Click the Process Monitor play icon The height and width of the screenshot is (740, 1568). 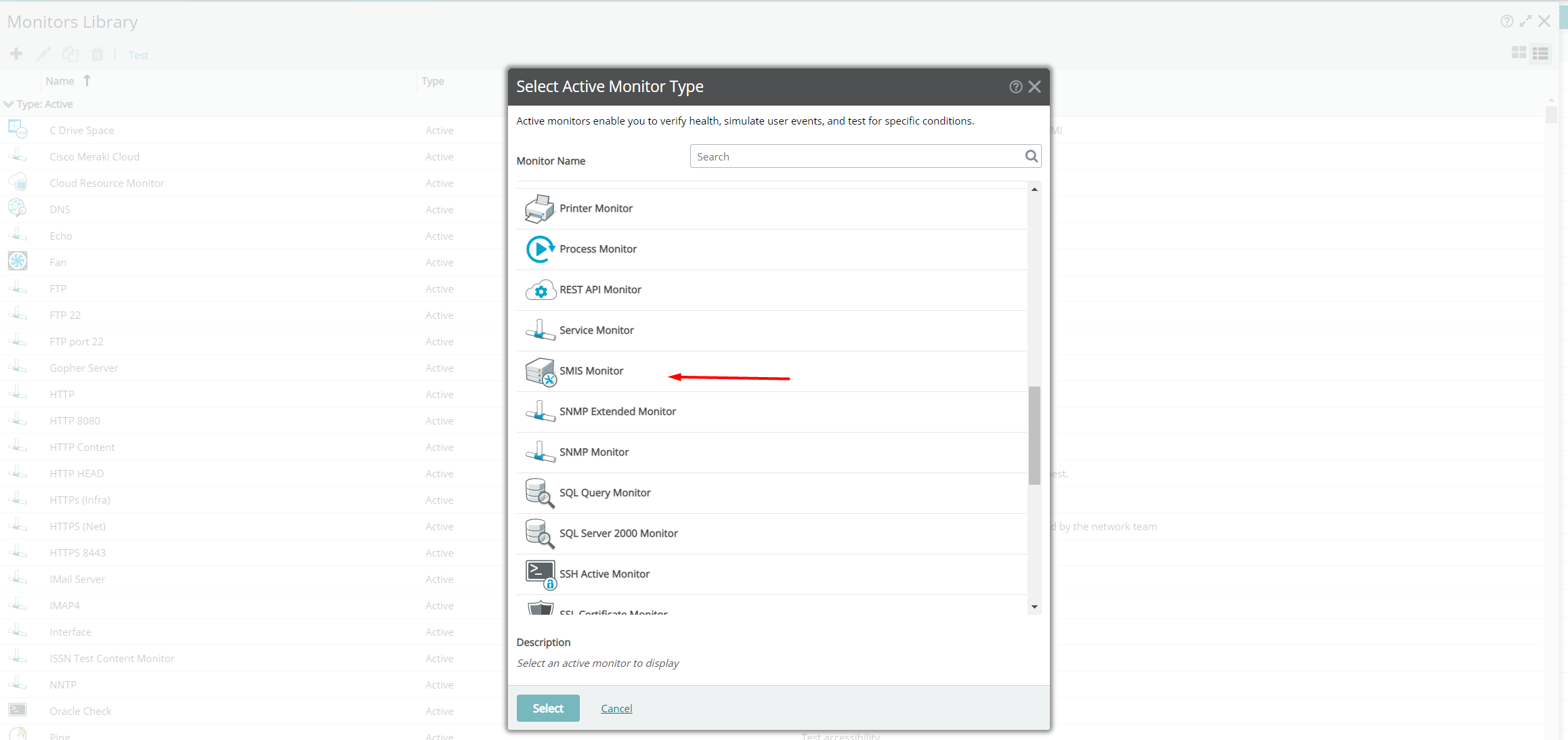tap(540, 249)
